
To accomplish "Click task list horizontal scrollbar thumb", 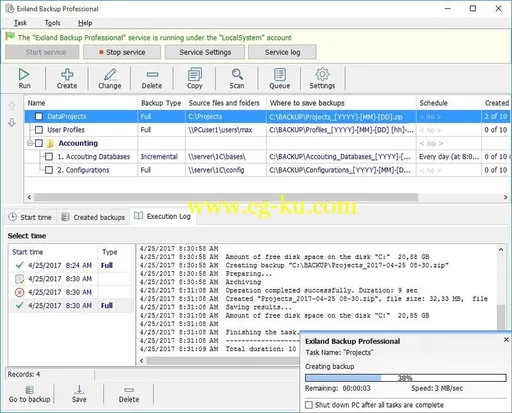I will click(x=226, y=197).
